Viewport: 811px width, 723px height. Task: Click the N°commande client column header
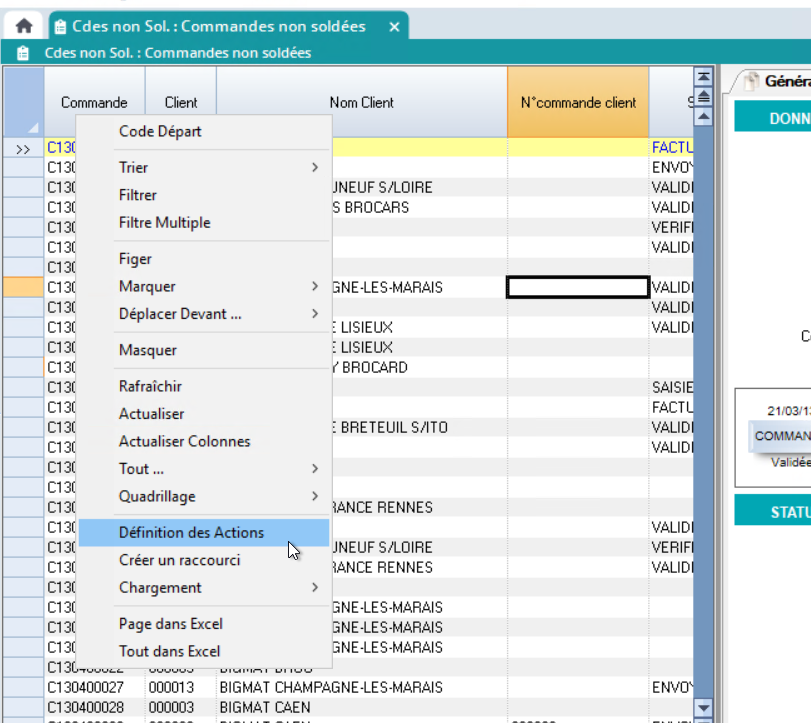[x=578, y=102]
